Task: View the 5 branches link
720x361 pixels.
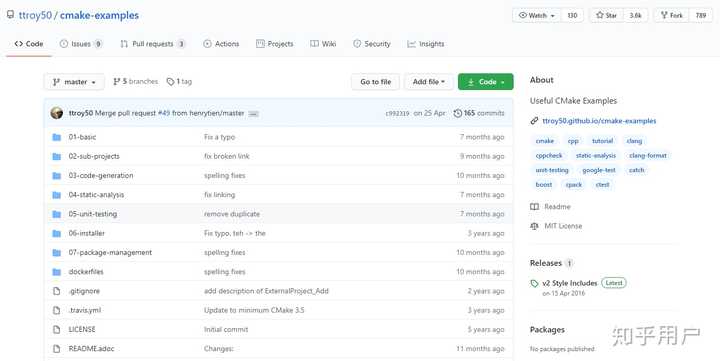Action: 135,81
